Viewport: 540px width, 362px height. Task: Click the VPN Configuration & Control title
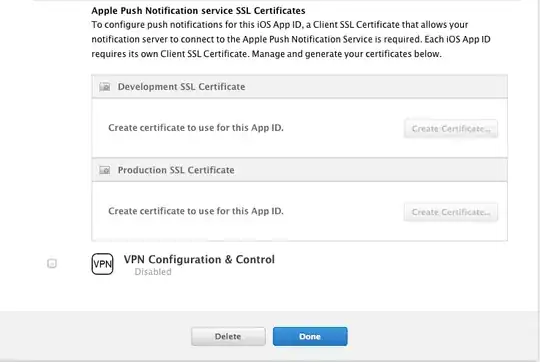[x=199, y=259]
